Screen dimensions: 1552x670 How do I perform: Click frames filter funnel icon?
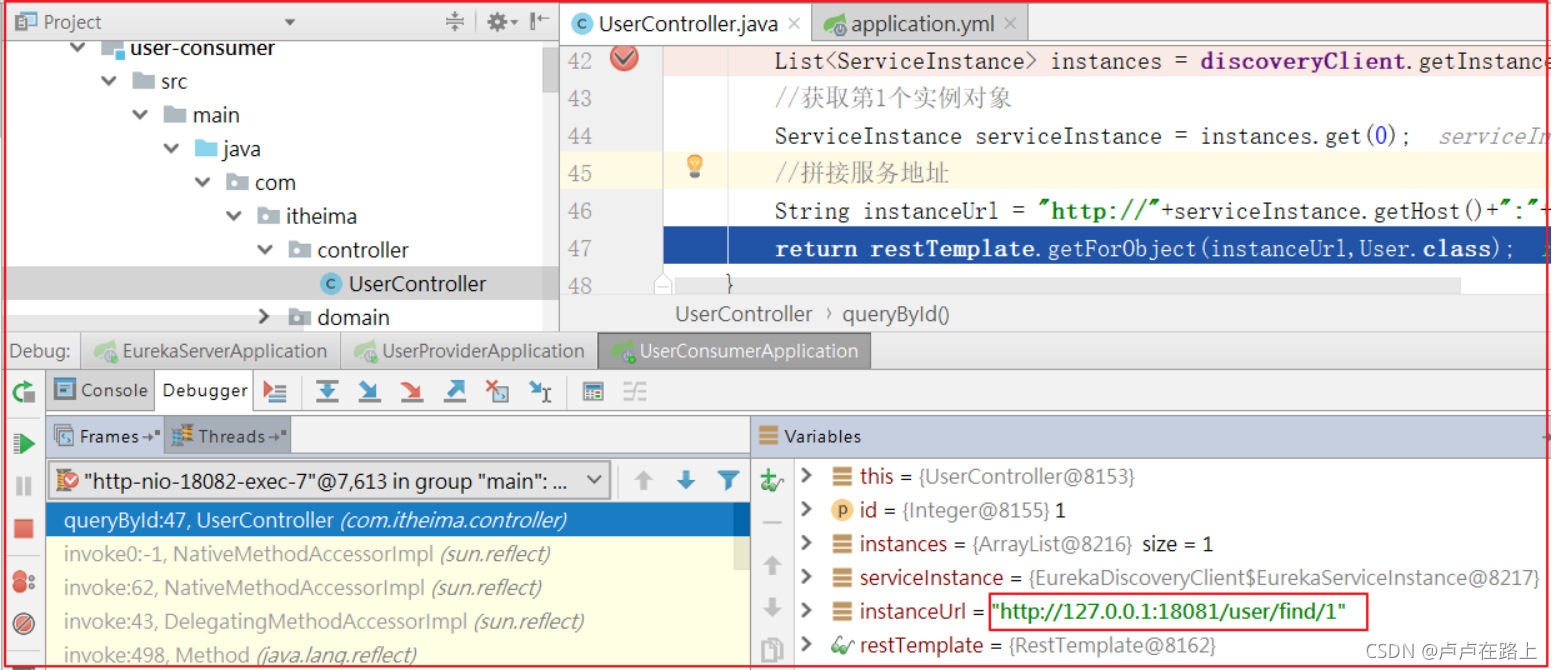[729, 481]
